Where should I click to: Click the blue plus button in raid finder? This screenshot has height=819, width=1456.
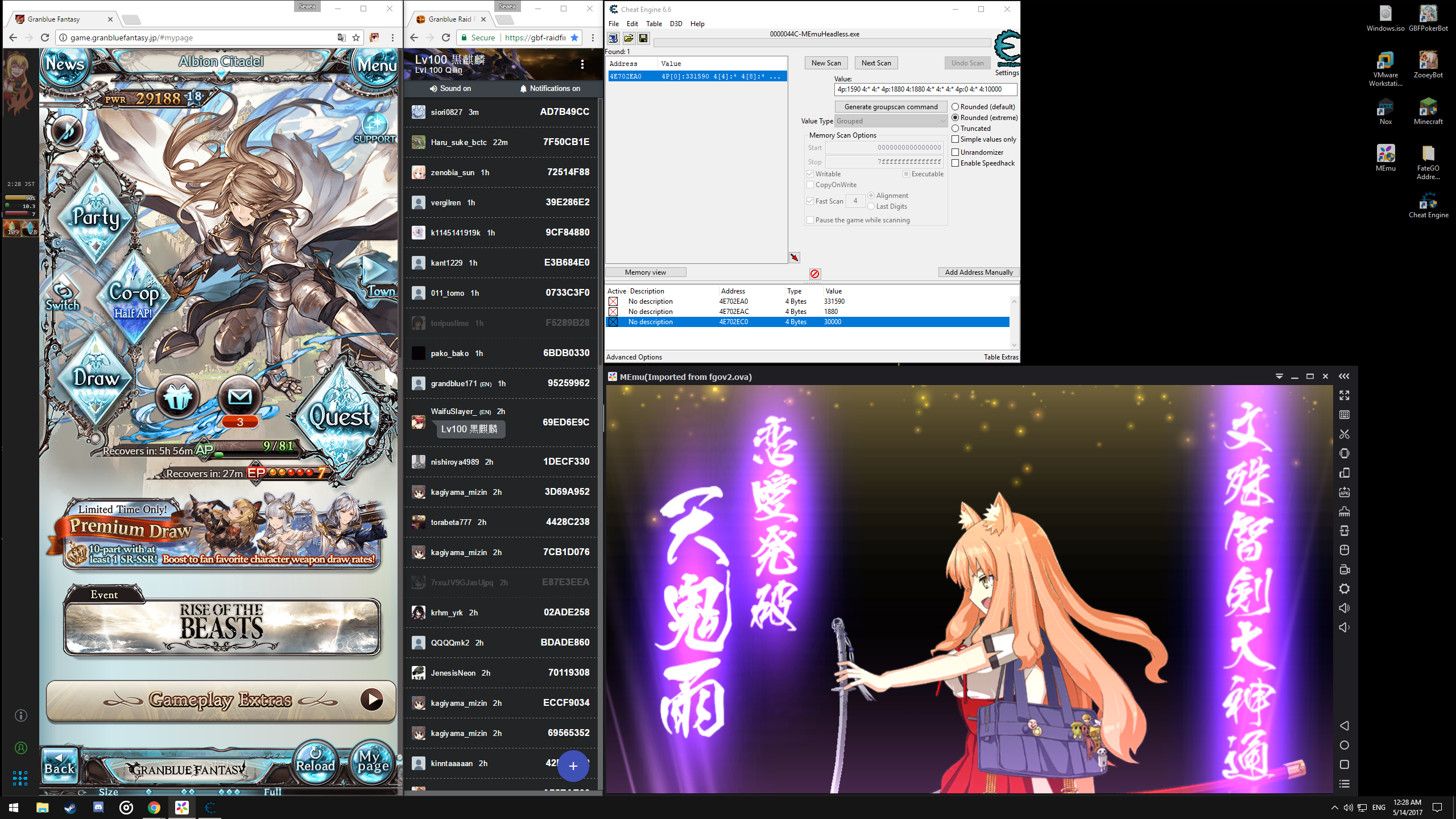tap(573, 766)
